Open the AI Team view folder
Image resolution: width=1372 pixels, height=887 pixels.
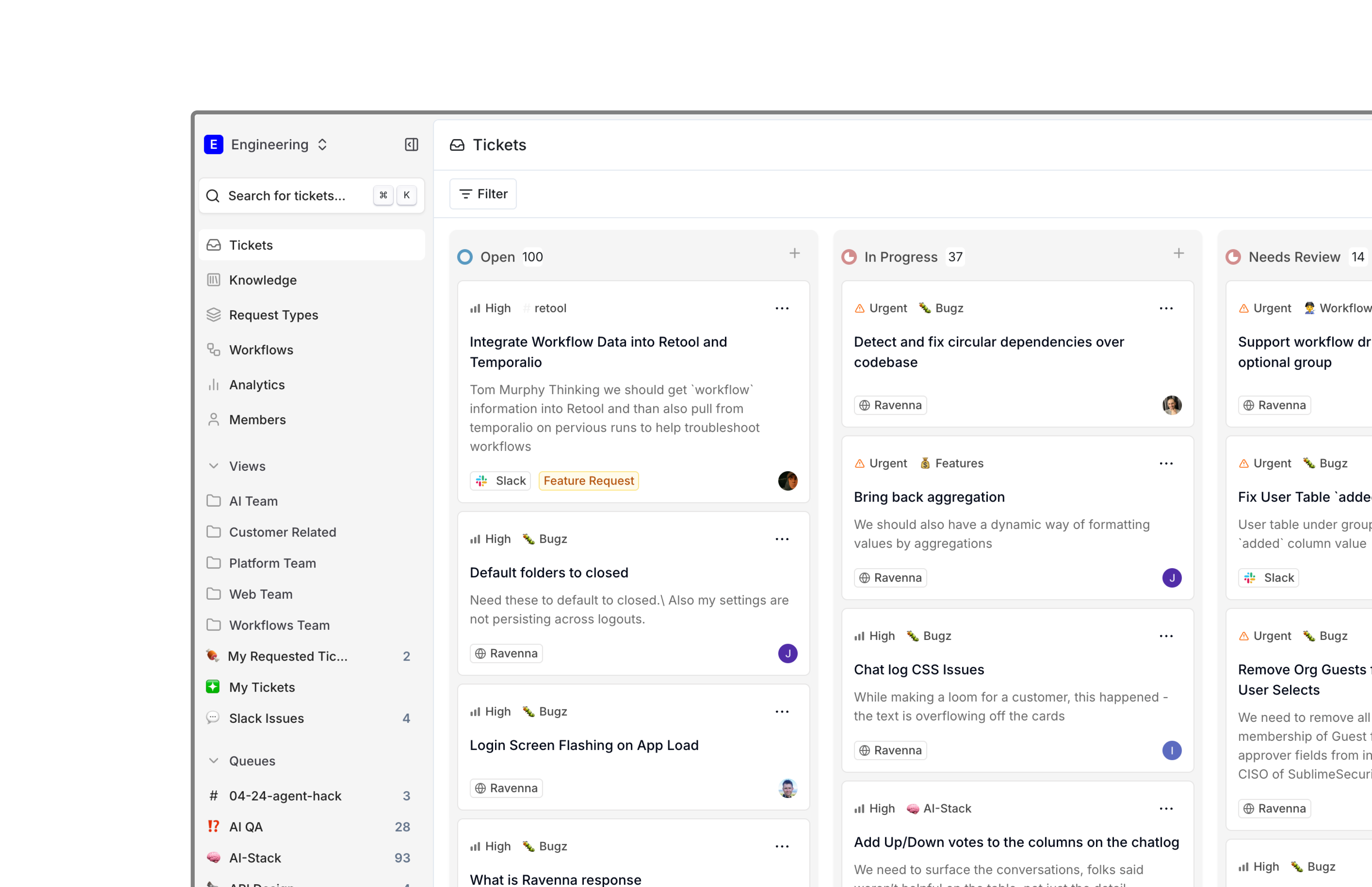312,501
